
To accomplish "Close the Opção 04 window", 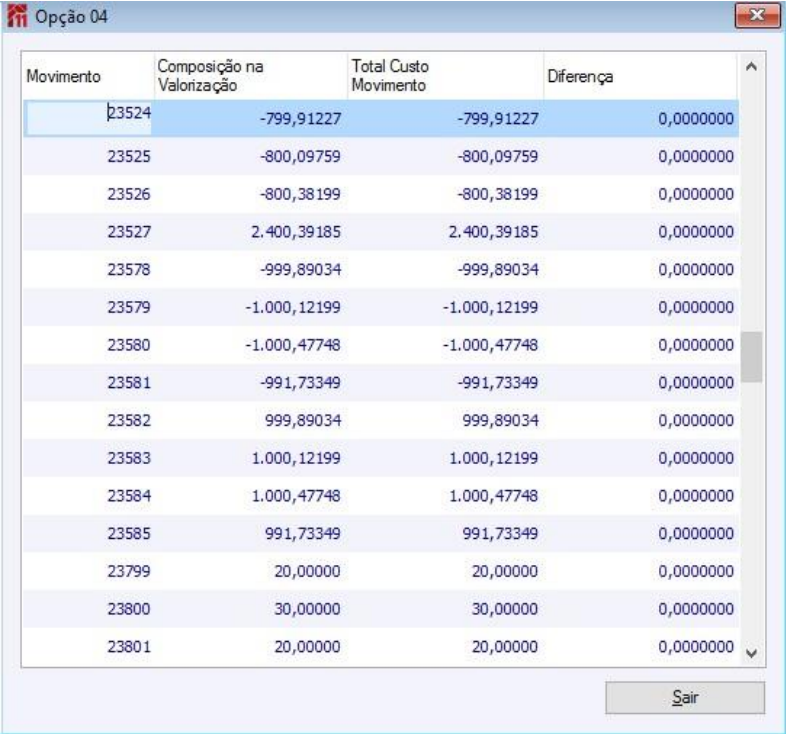I will (x=757, y=16).
